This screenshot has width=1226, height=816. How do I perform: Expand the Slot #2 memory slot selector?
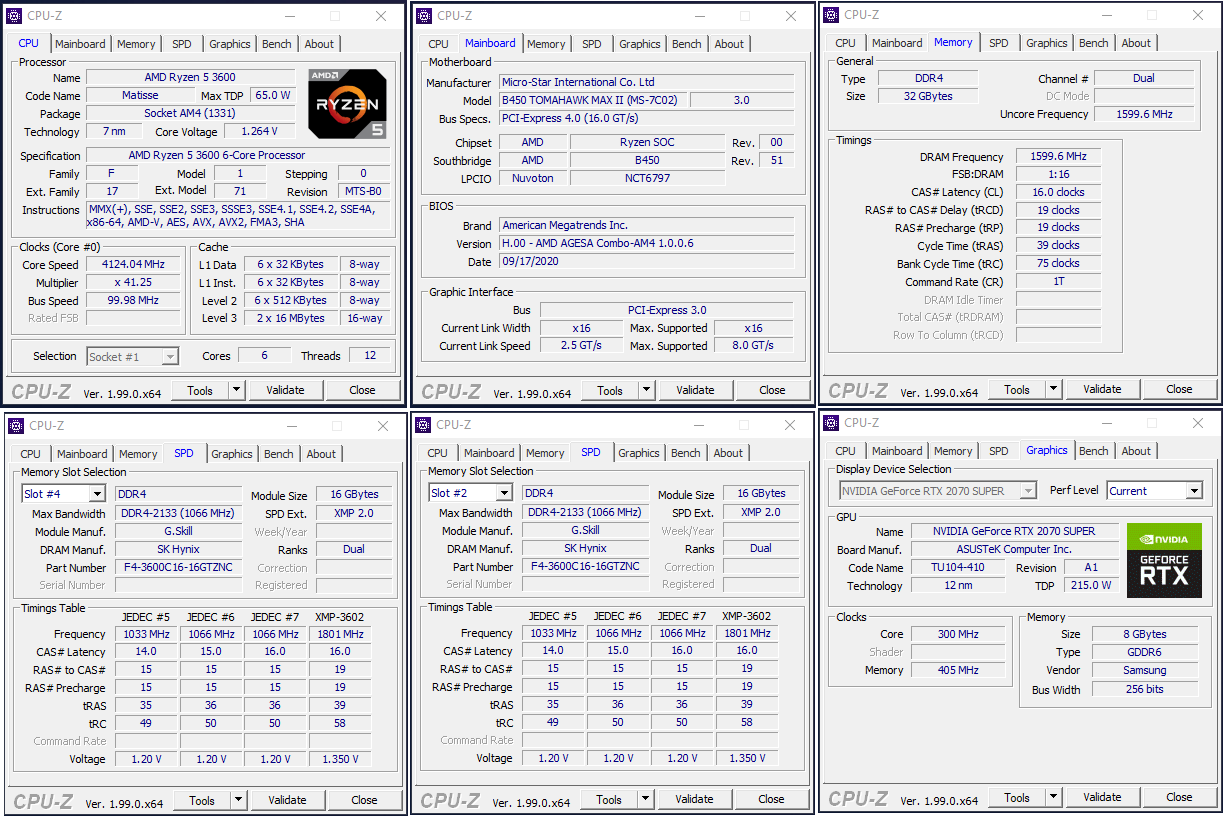504,493
